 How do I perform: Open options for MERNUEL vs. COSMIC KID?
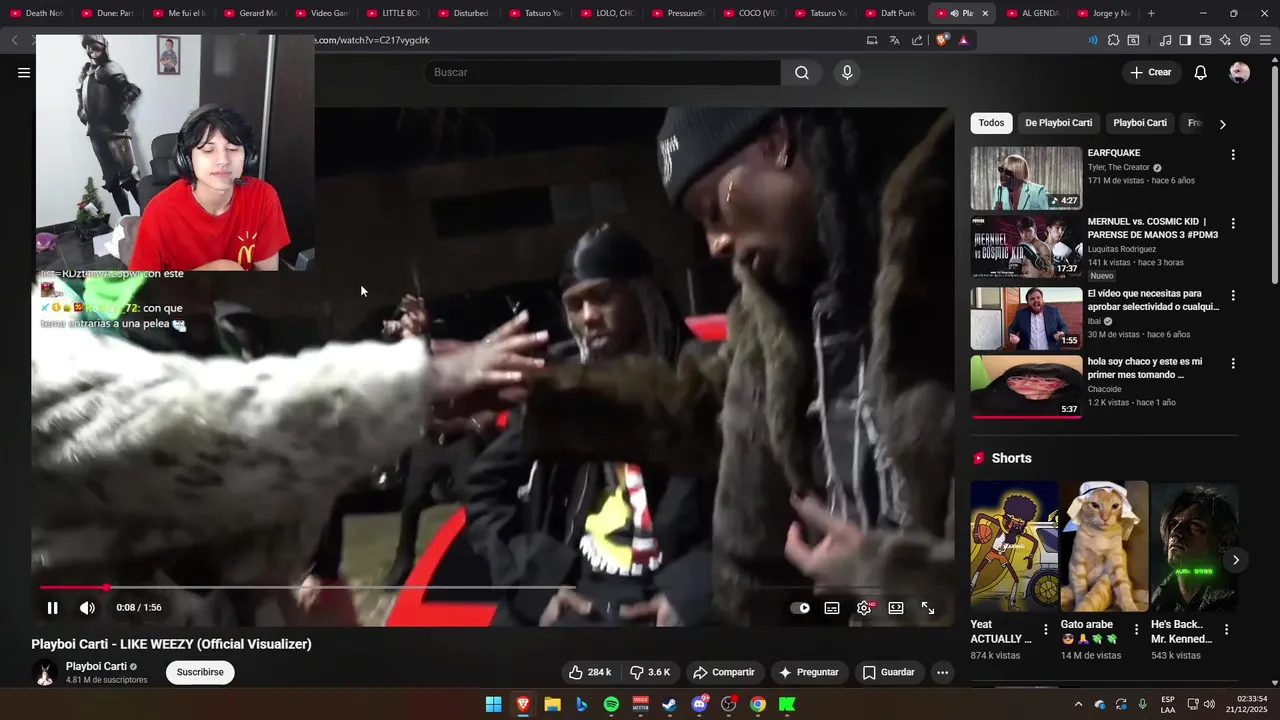(1232, 223)
